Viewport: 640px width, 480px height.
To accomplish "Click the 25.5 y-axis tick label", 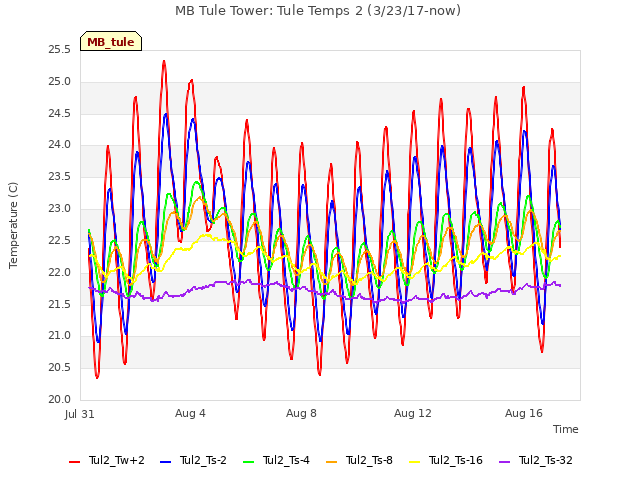I will tap(60, 50).
